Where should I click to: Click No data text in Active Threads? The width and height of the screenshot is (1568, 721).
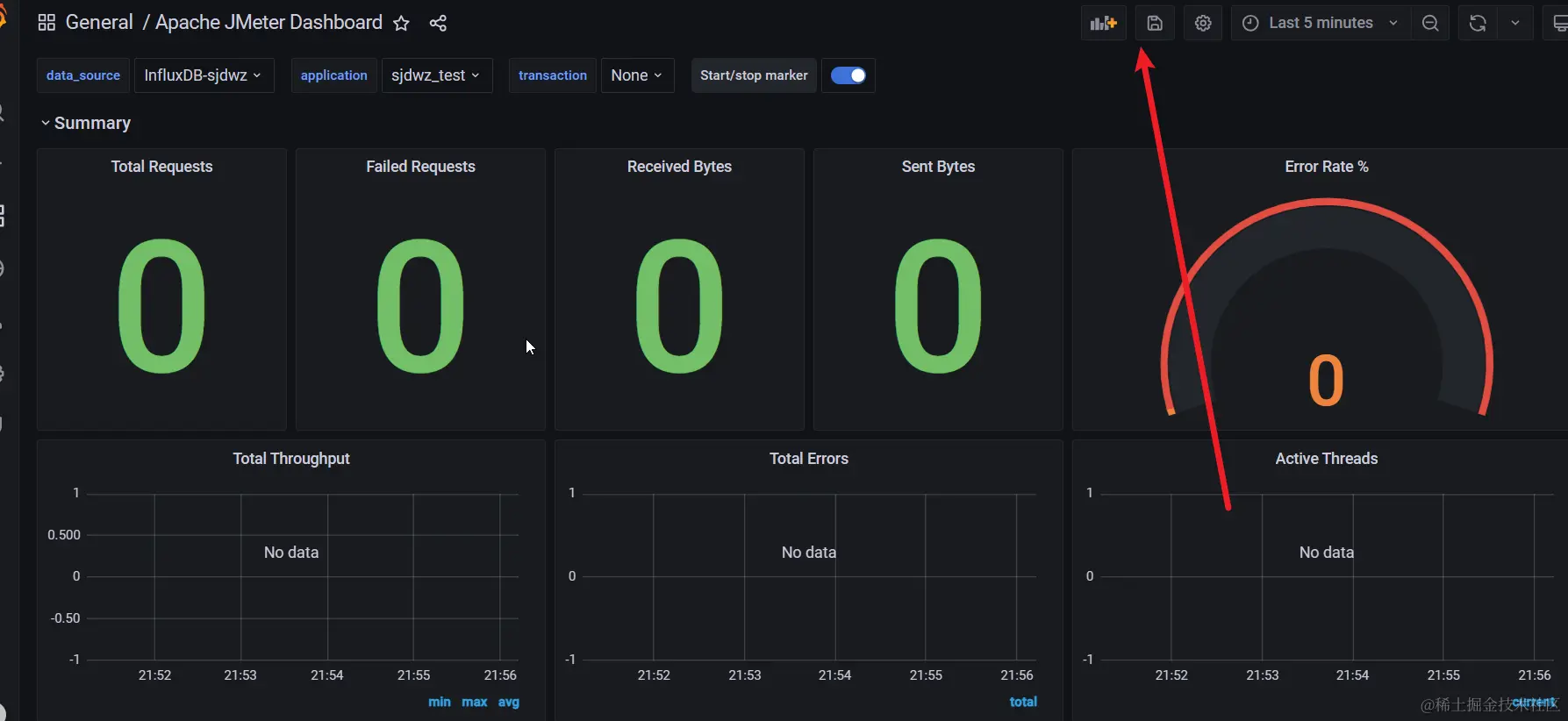coord(1327,553)
